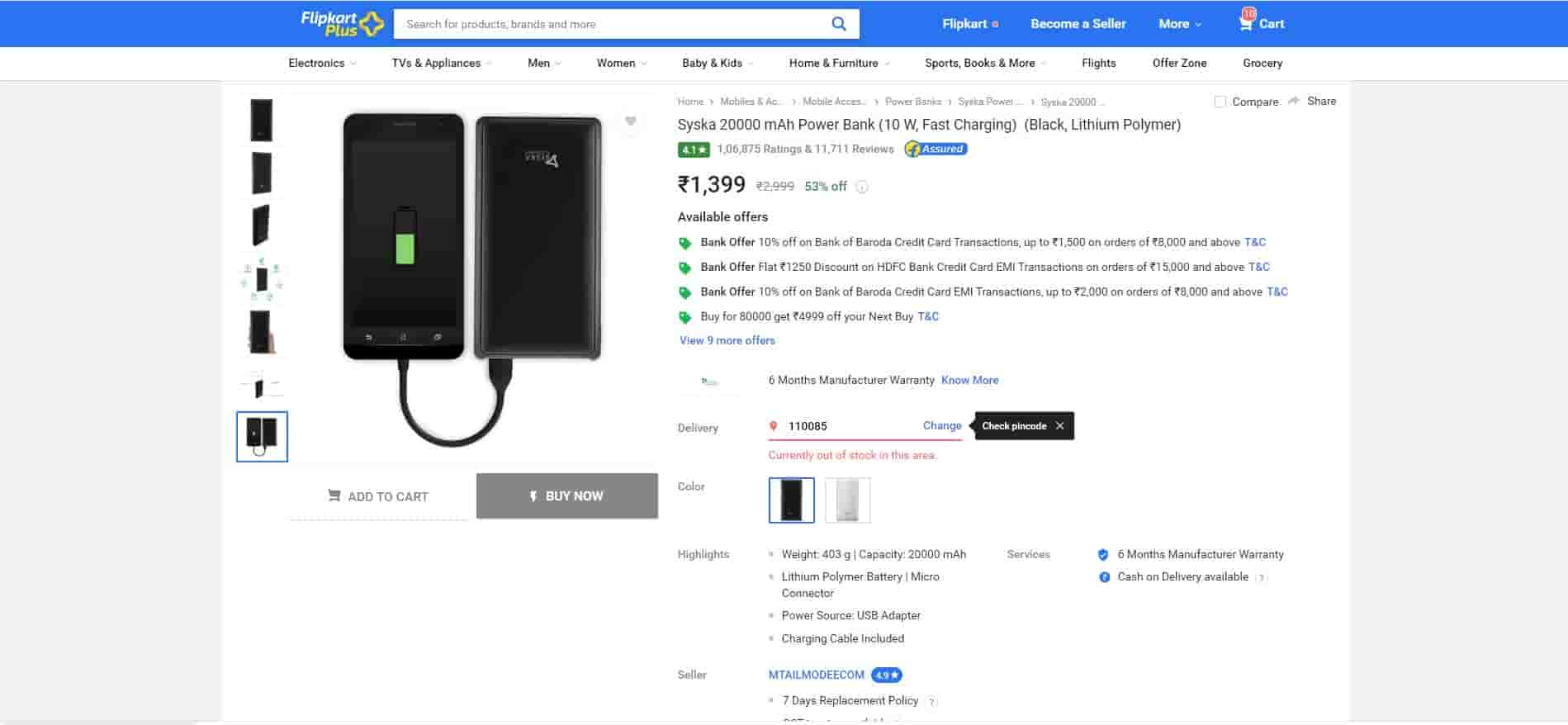
Task: Click the search magnifier icon
Action: tap(838, 24)
